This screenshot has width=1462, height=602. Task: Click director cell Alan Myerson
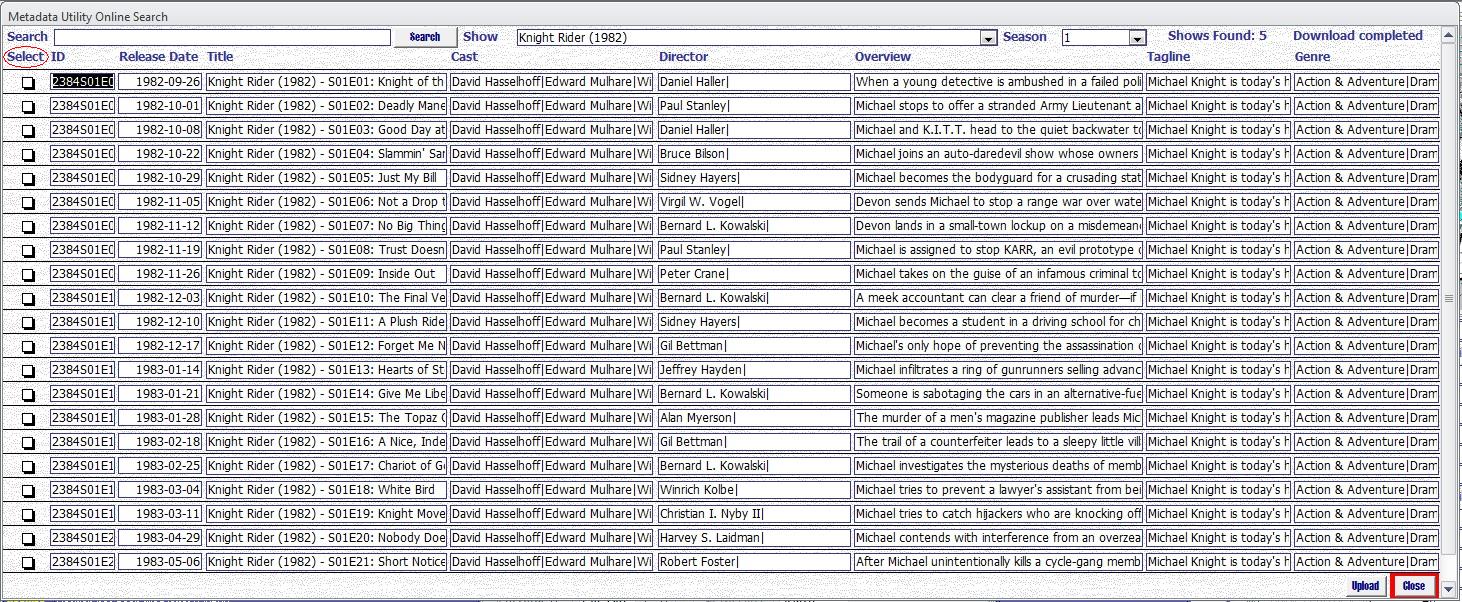click(753, 418)
